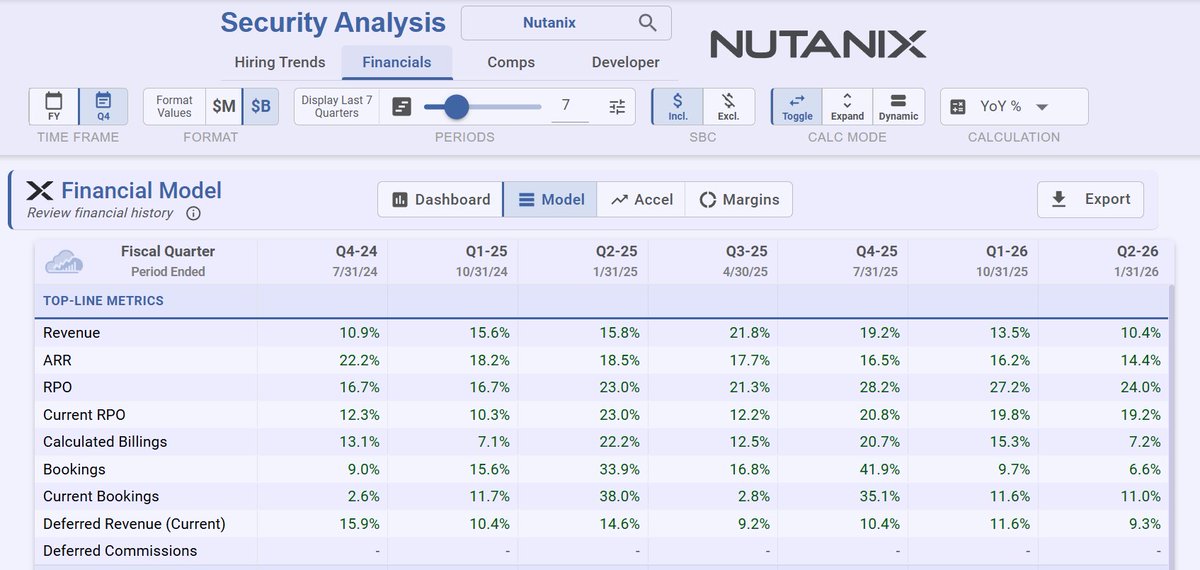Select the FY calendar time frame toggle

pyautogui.click(x=54, y=106)
